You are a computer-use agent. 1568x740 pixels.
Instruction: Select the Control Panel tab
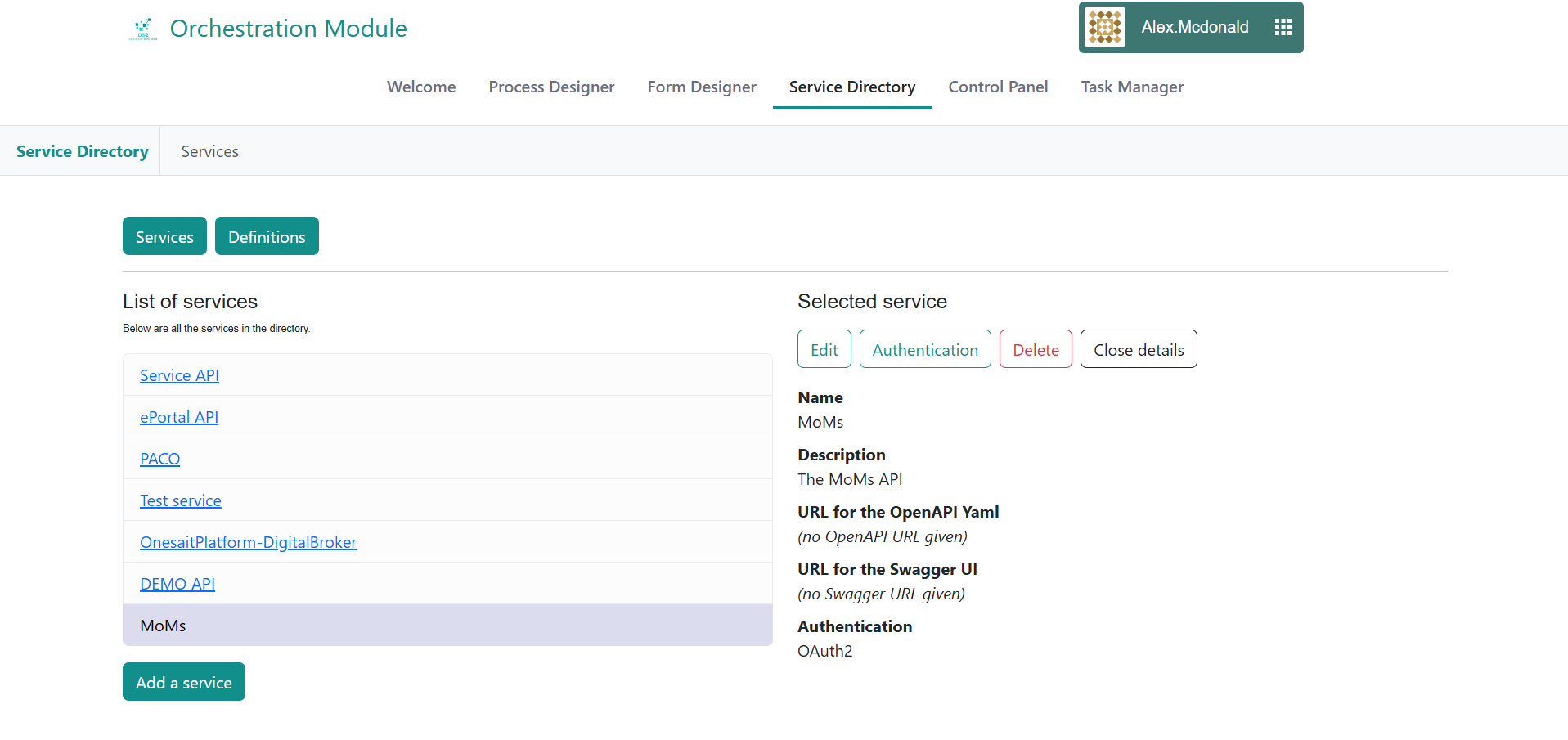coord(997,87)
